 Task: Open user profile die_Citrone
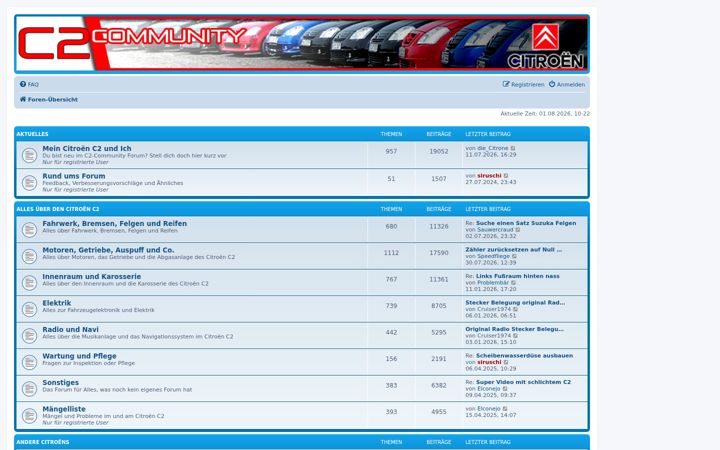click(x=493, y=148)
